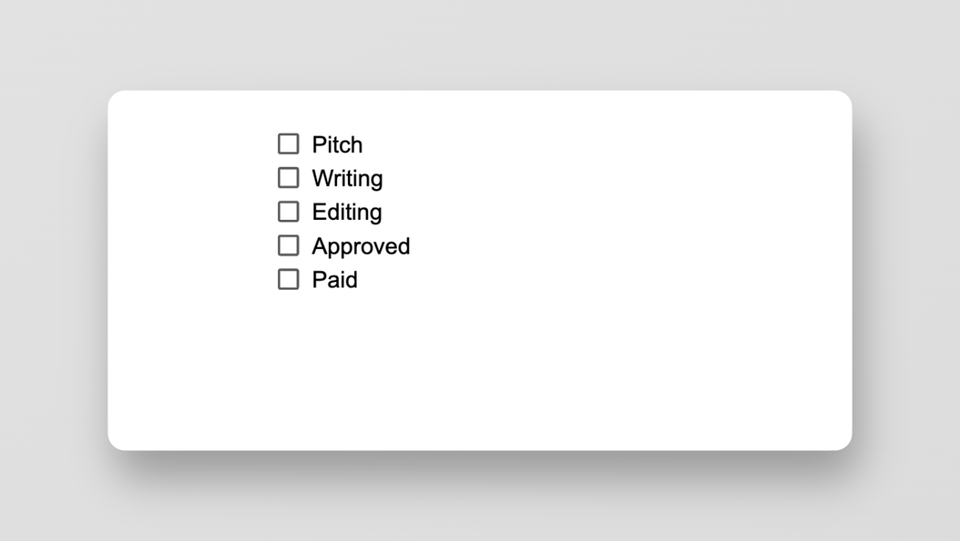
Task: Toggle the Approved checkbox
Action: (x=288, y=246)
